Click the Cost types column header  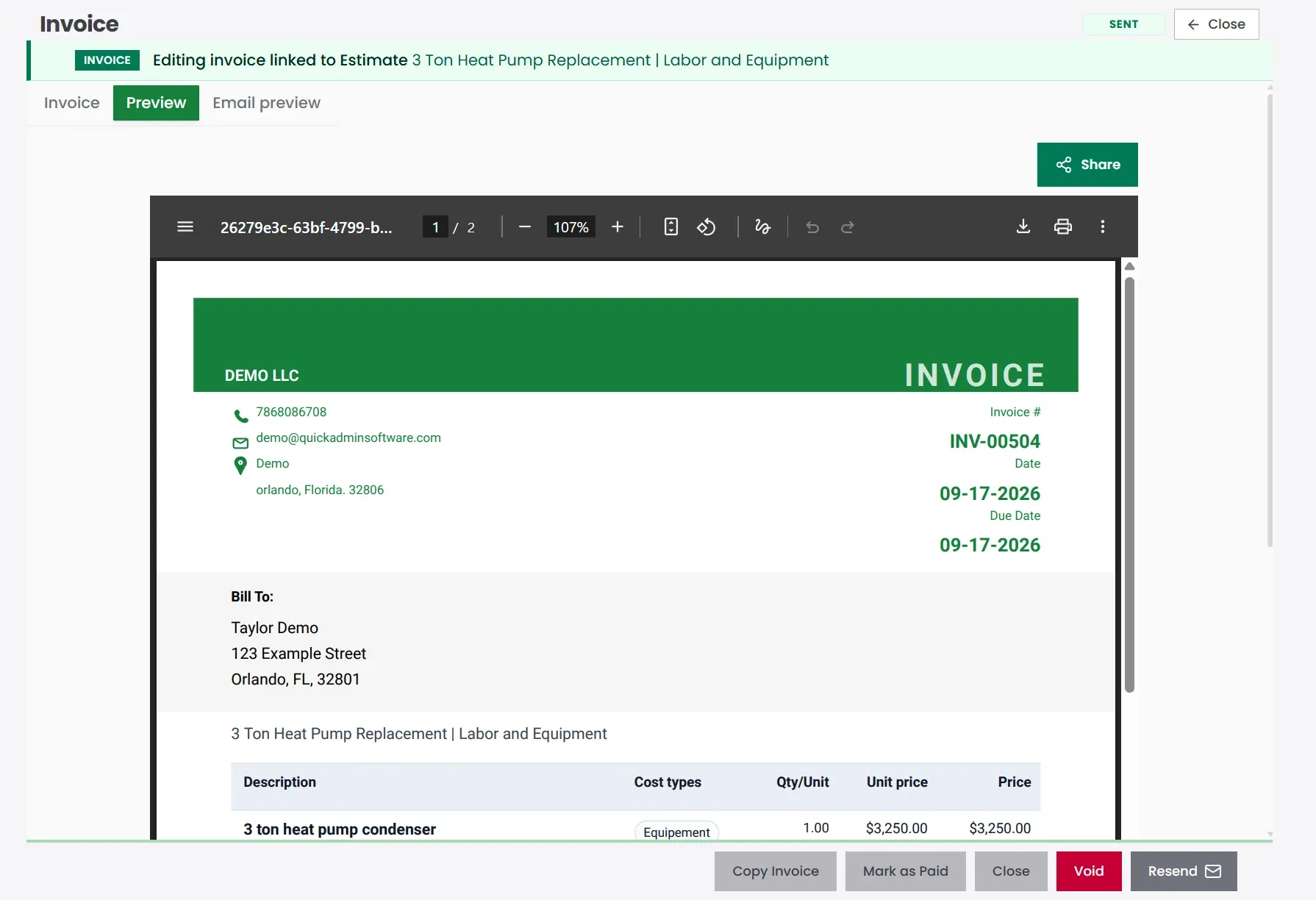668,782
